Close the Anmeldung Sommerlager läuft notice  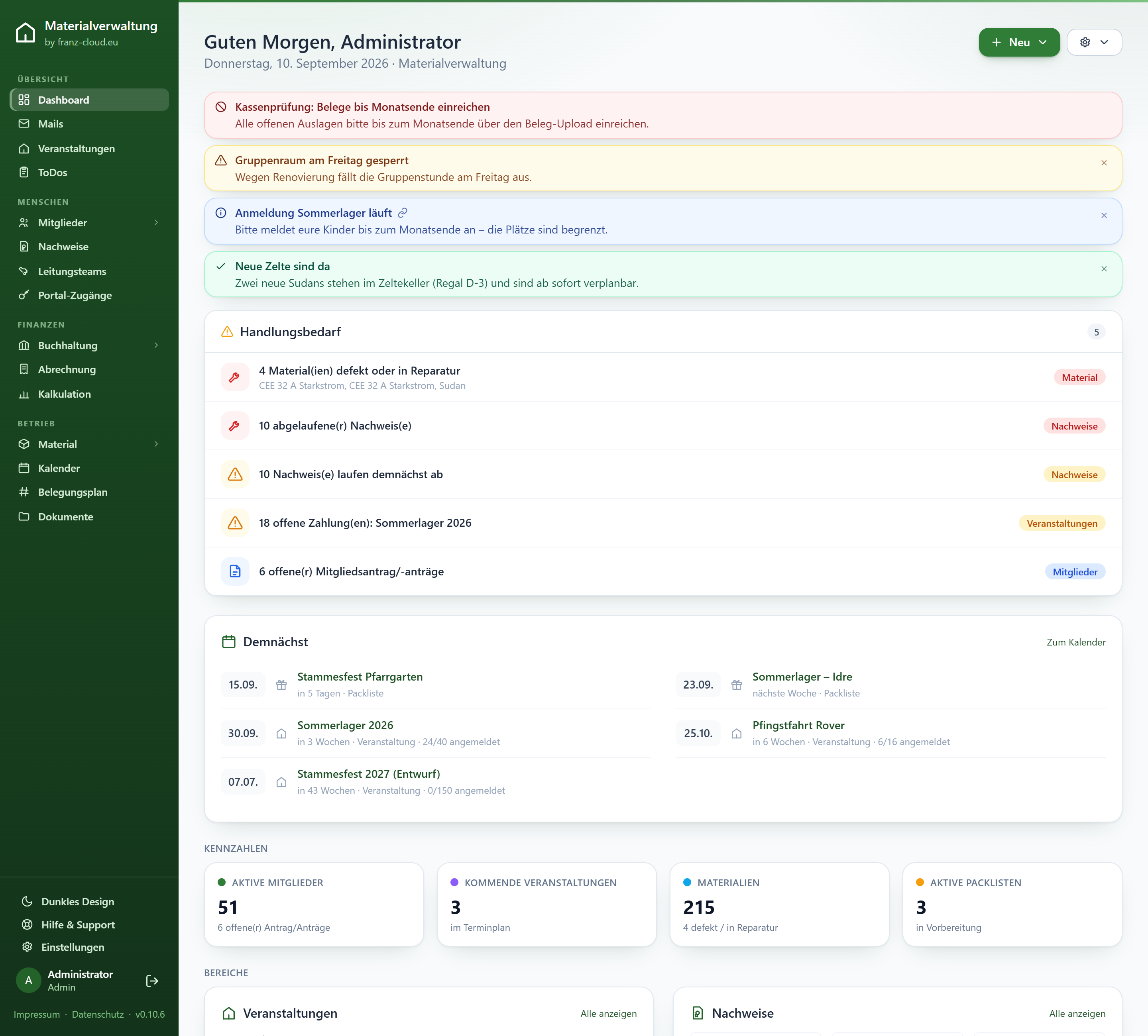pos(1104,216)
